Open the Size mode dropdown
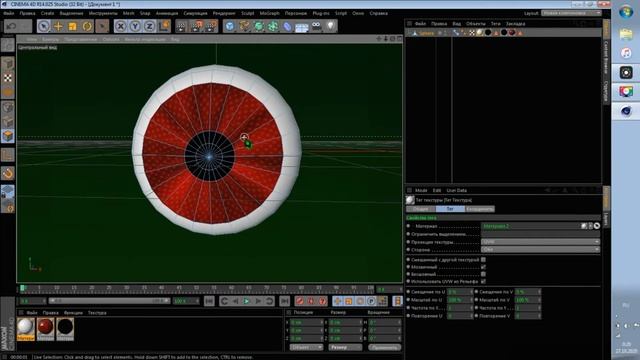This screenshot has height=360, width=640. pos(345,347)
